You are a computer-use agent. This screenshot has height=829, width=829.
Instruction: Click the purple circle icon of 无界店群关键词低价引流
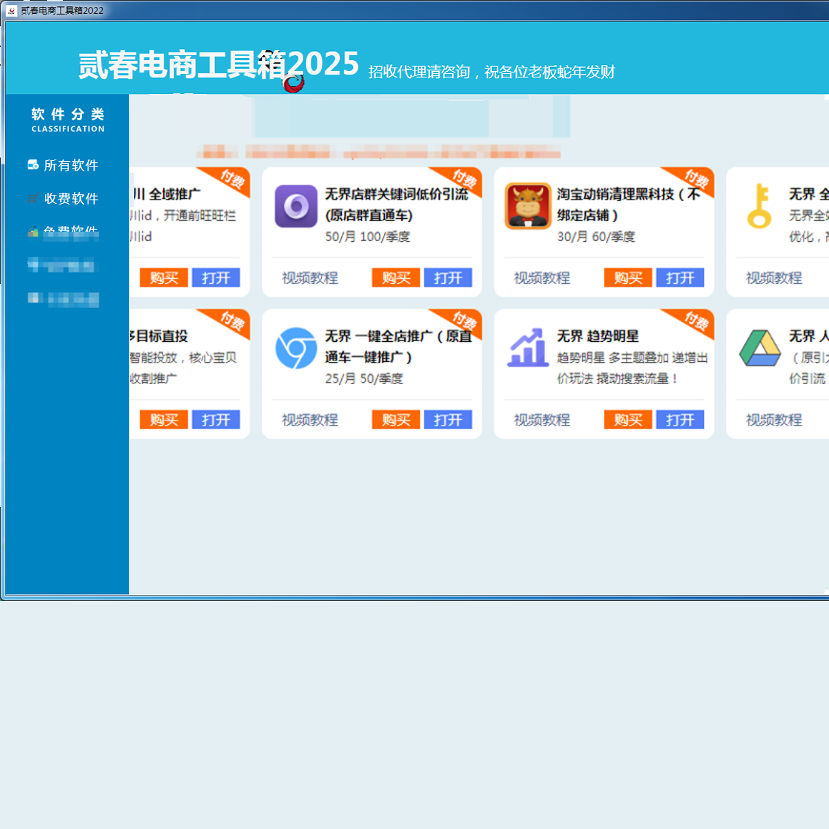point(296,206)
